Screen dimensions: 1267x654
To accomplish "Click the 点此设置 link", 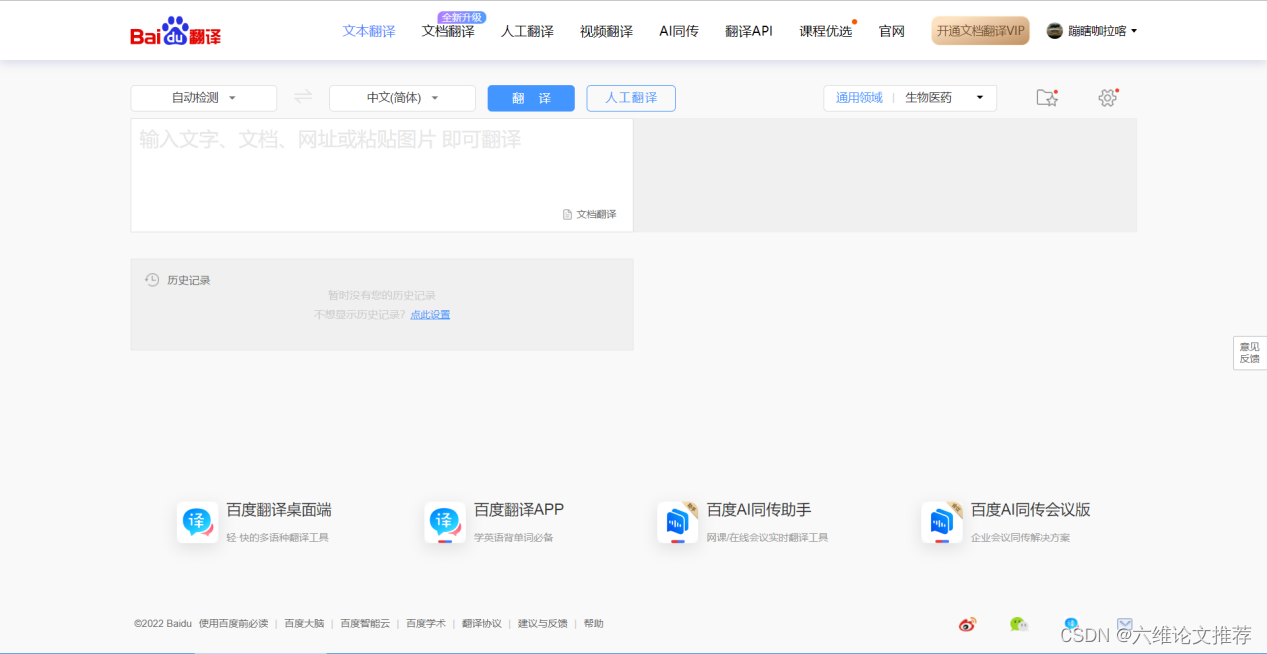I will point(430,315).
